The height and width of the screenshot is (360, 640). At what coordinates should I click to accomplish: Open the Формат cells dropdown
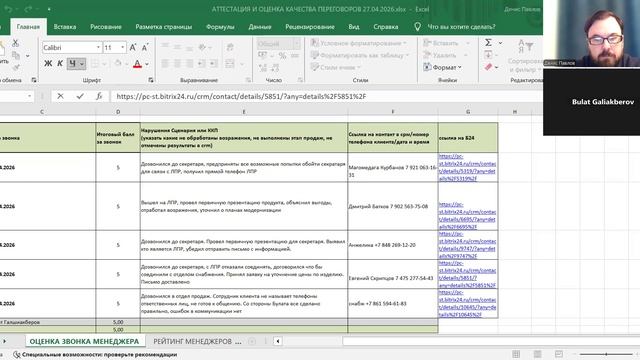click(443, 67)
